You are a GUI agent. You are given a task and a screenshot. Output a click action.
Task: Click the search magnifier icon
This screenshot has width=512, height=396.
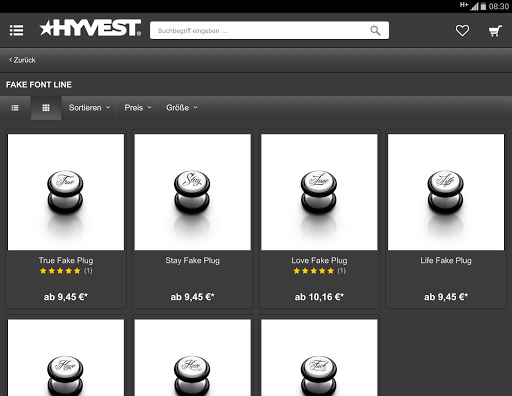point(375,31)
